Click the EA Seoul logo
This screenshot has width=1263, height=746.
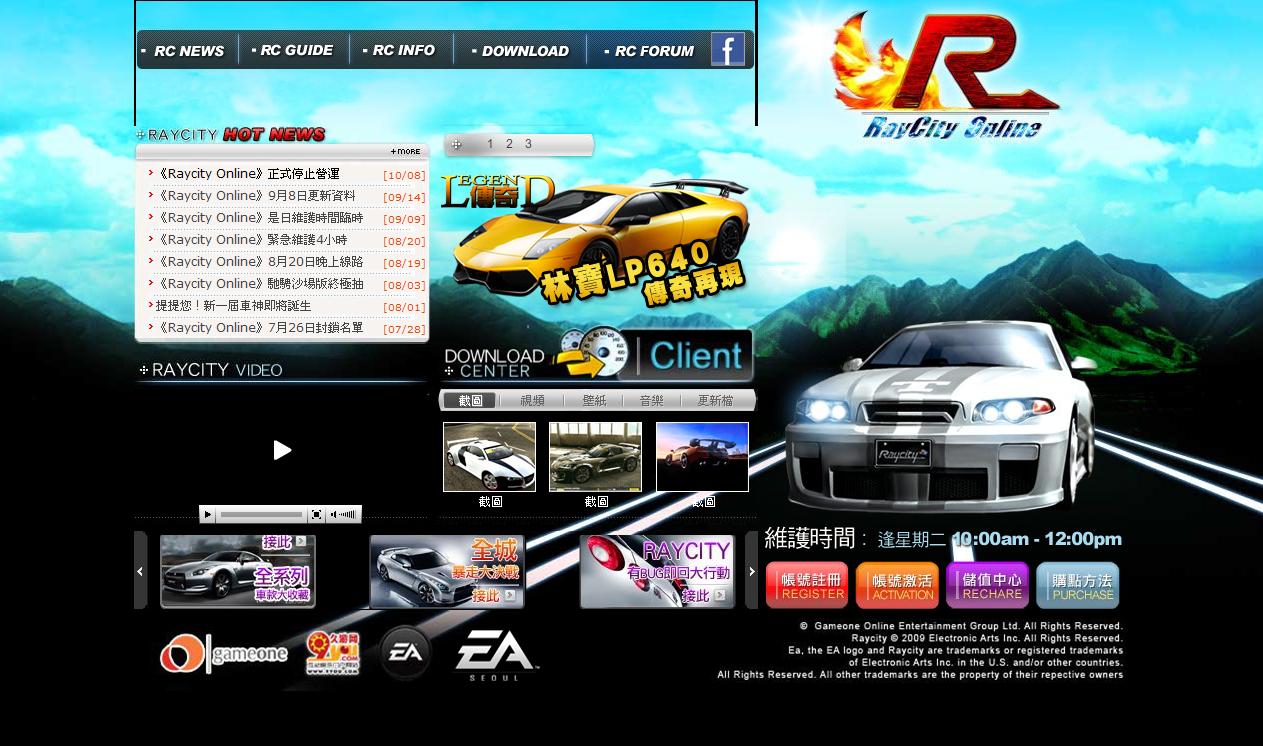(x=496, y=656)
